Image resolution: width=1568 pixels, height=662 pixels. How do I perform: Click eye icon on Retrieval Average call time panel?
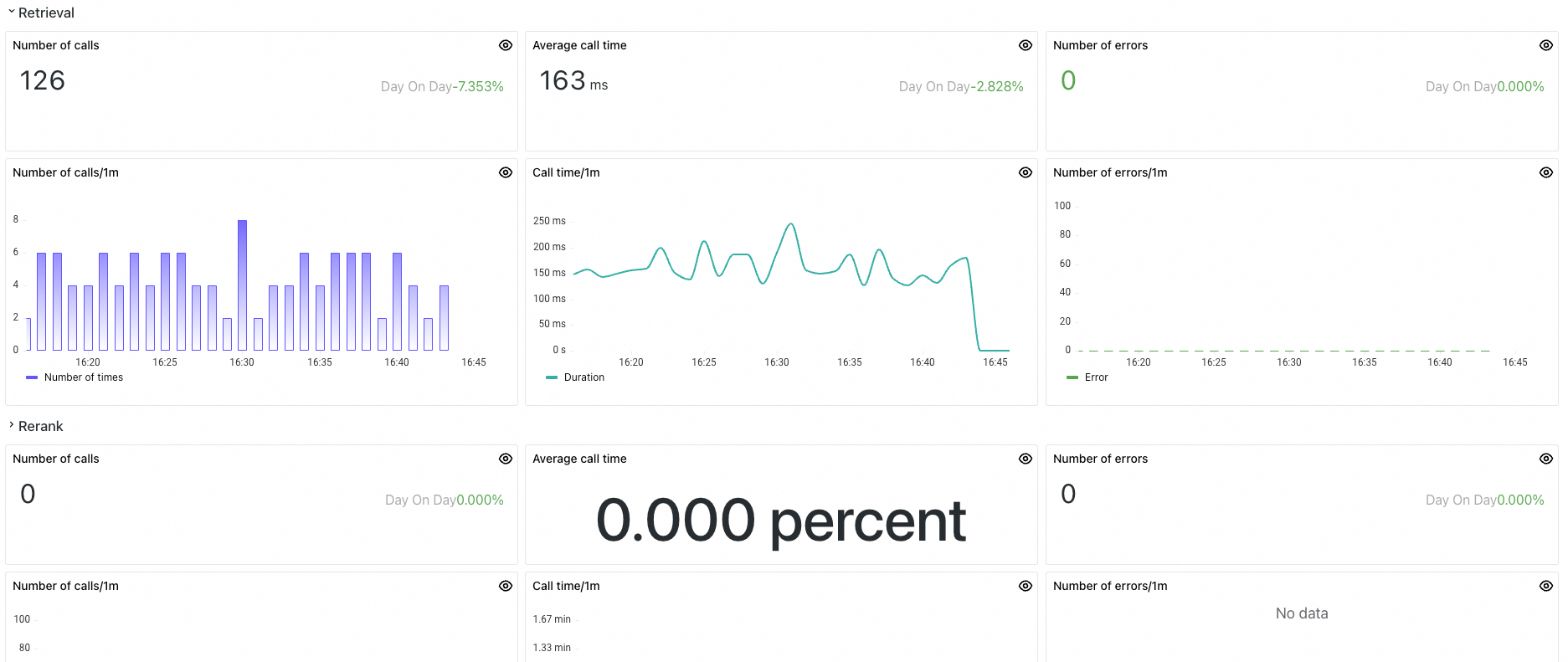1026,45
